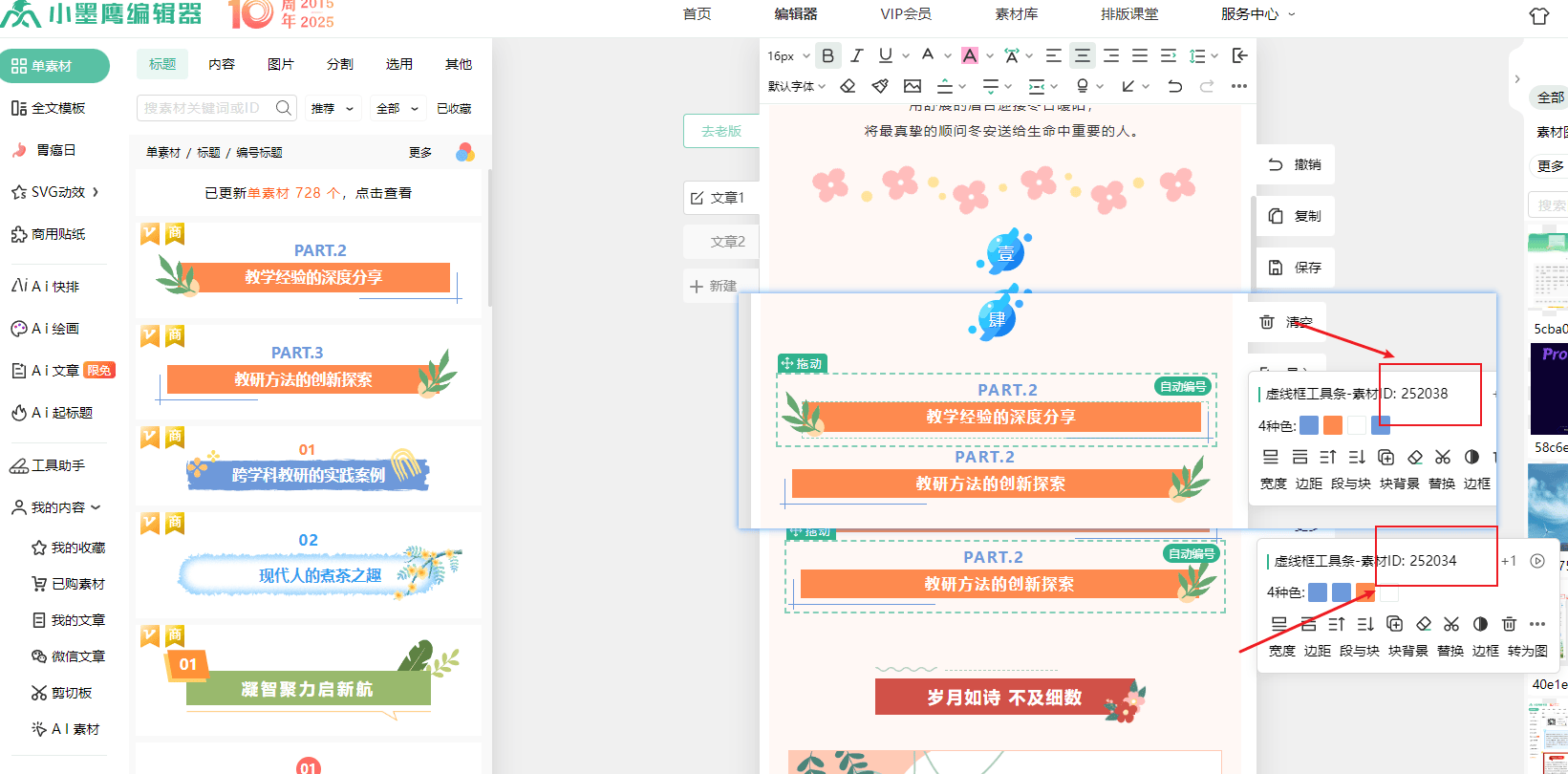Open the 默认字体 font family dropdown

(796, 86)
